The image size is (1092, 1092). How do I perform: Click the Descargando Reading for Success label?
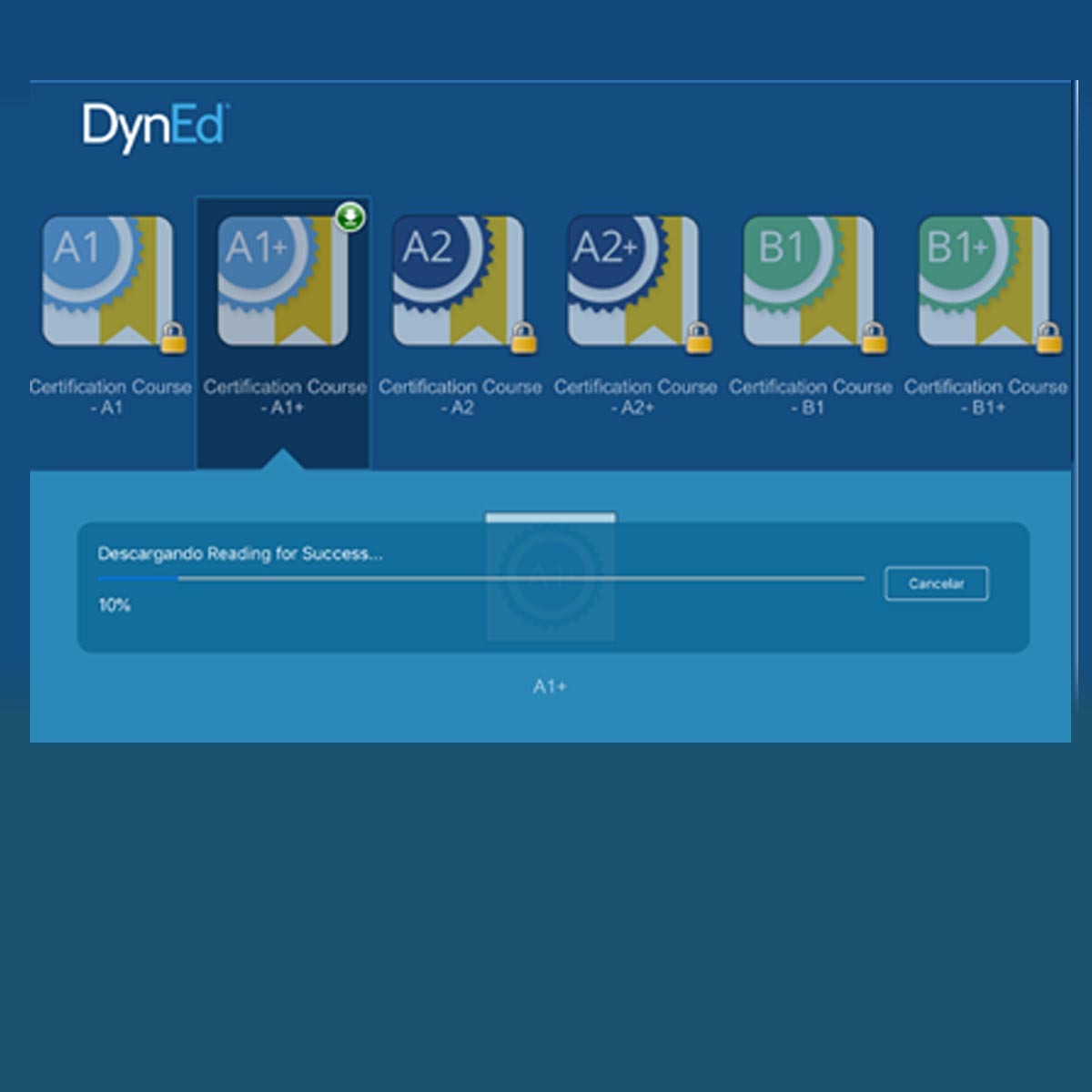pos(241,552)
